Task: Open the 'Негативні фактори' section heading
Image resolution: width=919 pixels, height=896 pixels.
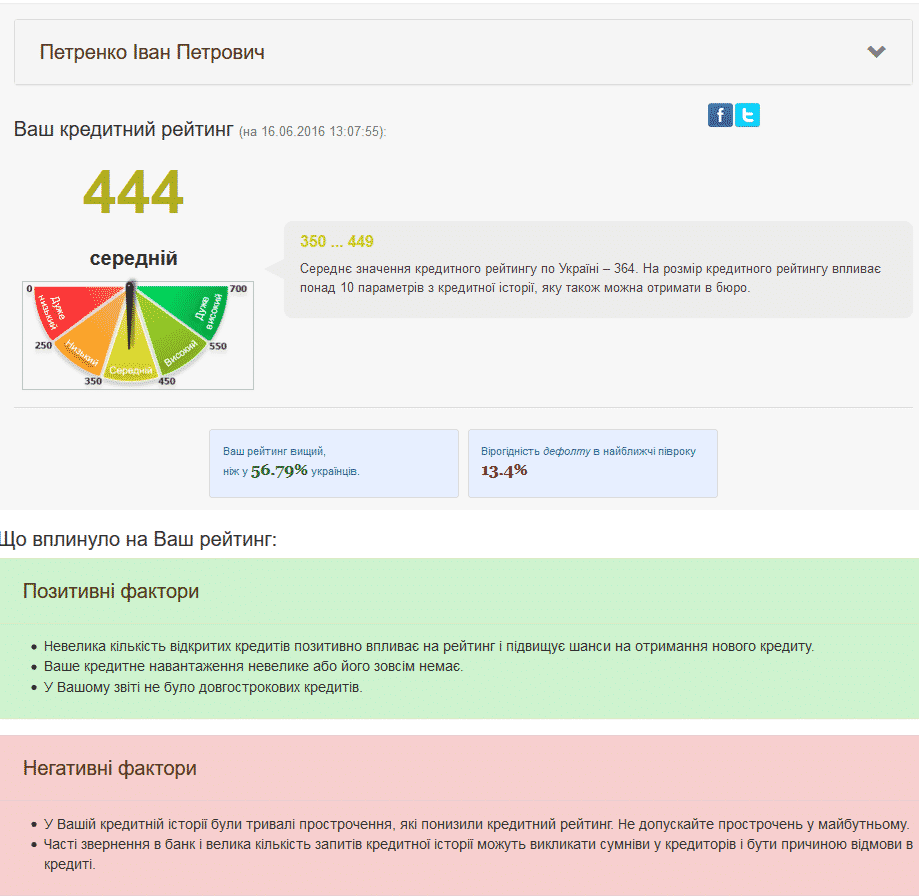Action: (x=110, y=768)
